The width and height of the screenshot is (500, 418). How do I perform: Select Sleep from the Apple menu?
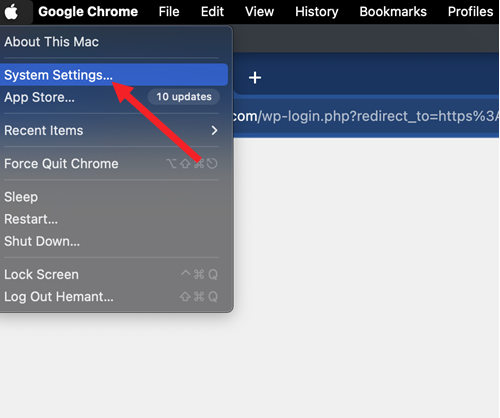[x=114, y=197]
